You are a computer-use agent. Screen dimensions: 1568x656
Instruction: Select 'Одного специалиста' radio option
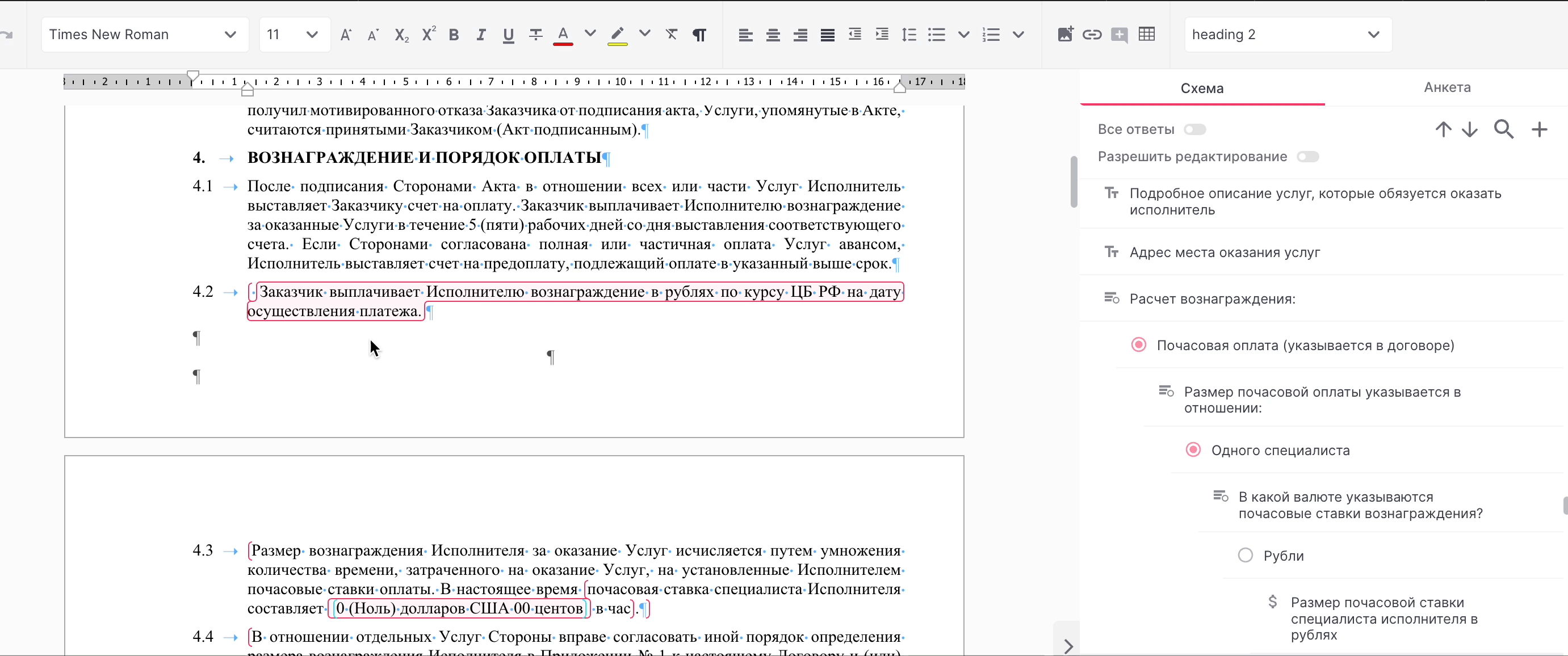tap(1193, 449)
